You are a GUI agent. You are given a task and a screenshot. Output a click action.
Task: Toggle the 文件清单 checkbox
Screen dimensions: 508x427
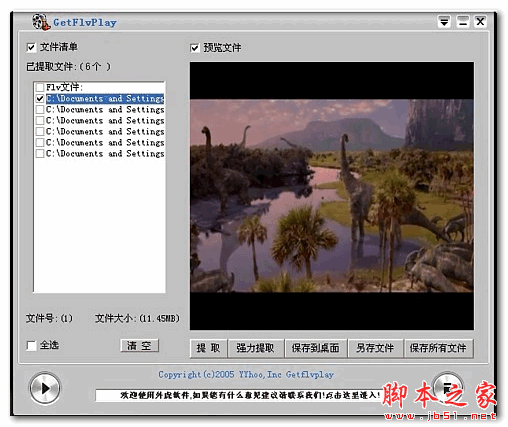(31, 47)
